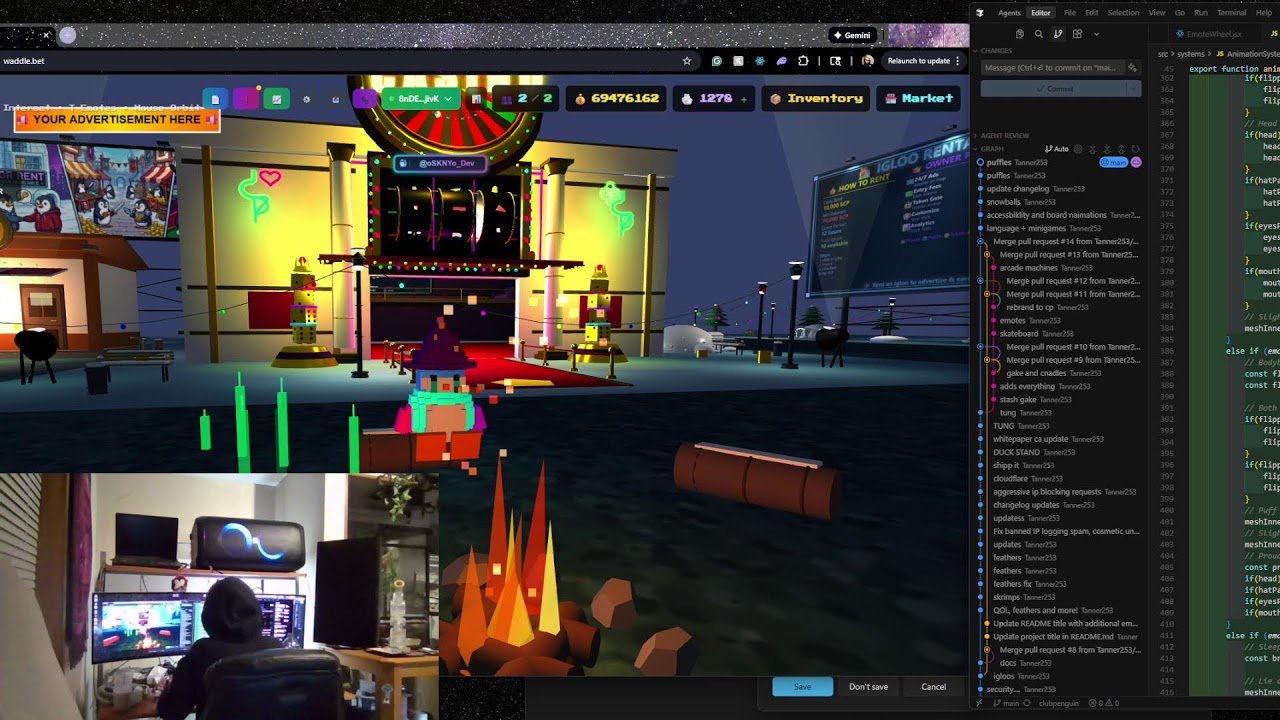Bookmark page with the star icon

tap(687, 61)
